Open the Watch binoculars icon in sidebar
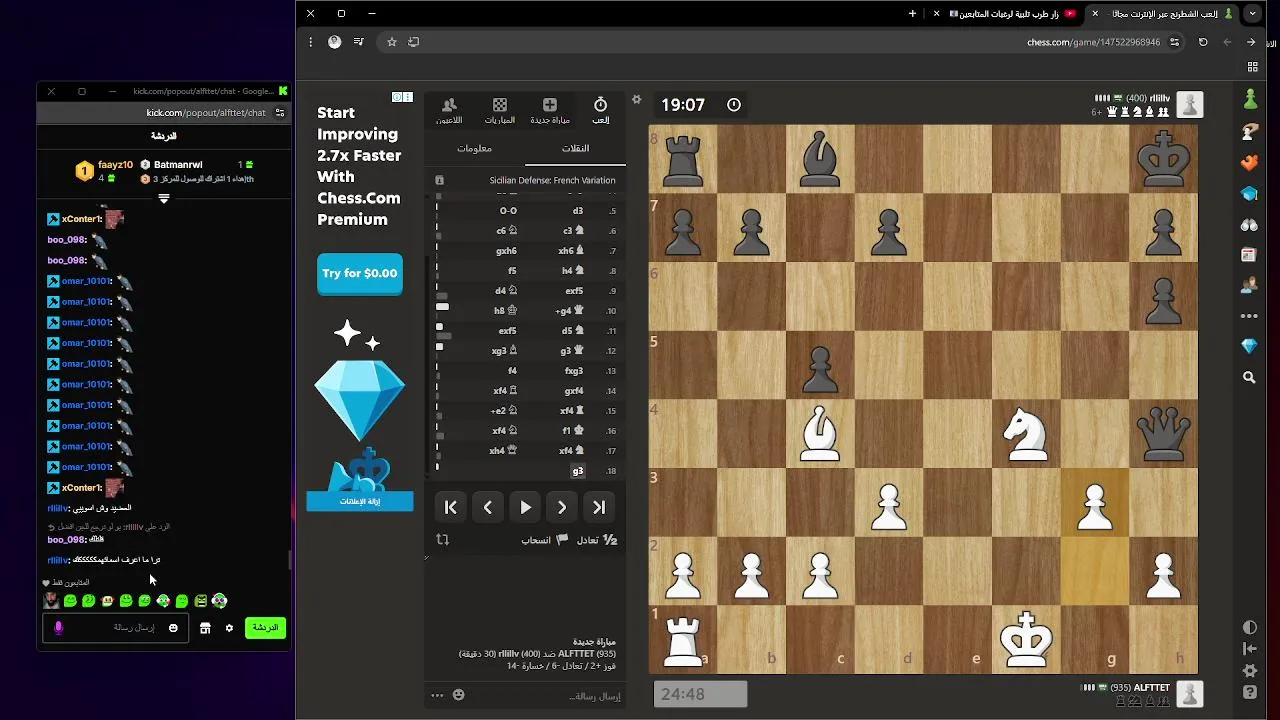The image size is (1280, 720). pyautogui.click(x=1250, y=224)
